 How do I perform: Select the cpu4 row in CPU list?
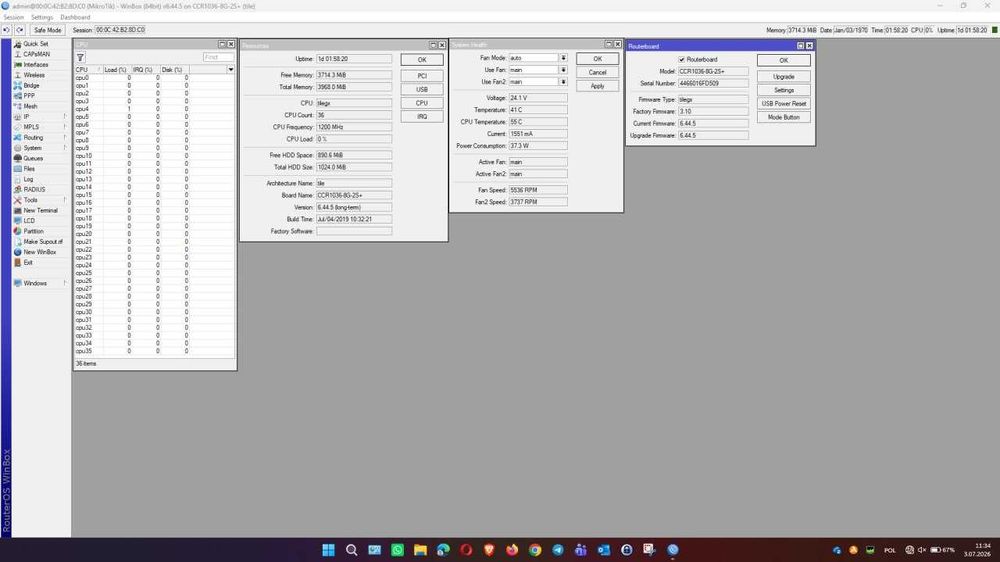[154, 109]
